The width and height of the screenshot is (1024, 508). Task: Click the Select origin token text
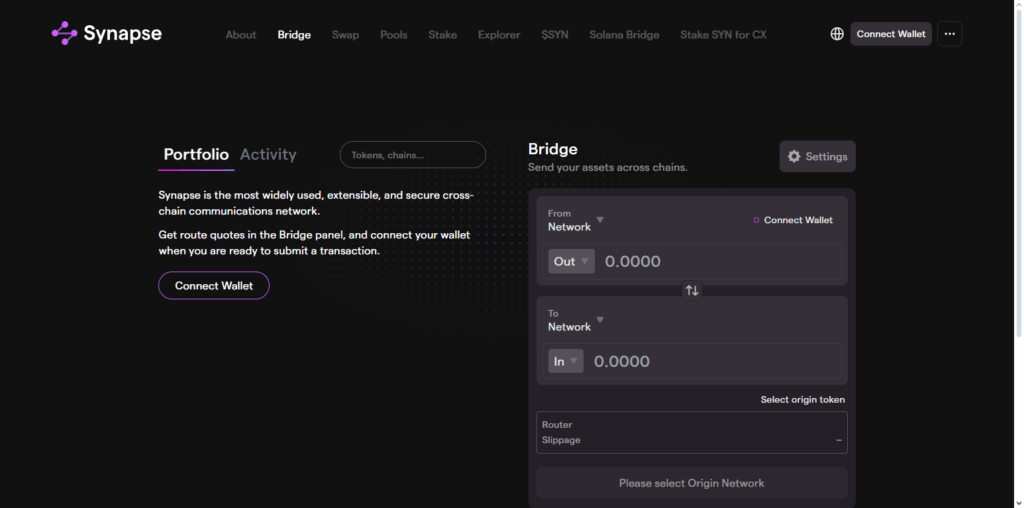tap(803, 400)
